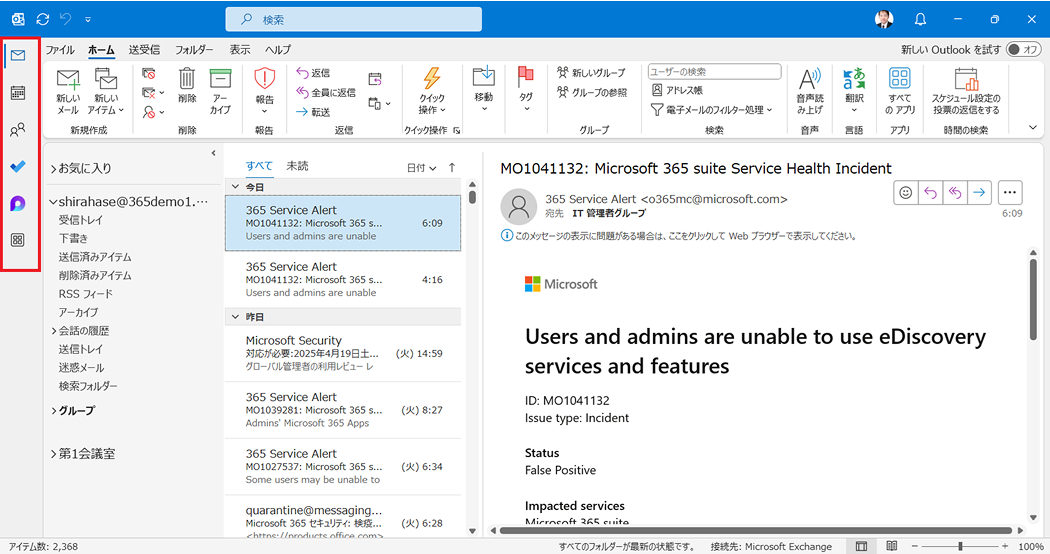Collapse the Today message group
Image resolution: width=1050 pixels, height=554 pixels.
click(x=236, y=187)
